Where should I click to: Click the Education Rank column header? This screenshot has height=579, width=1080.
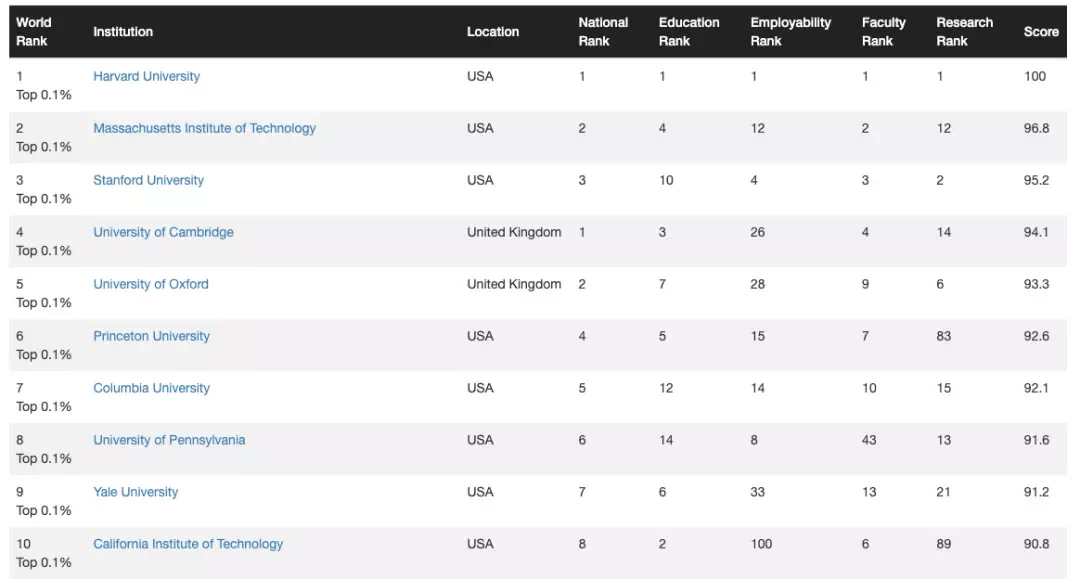point(689,32)
